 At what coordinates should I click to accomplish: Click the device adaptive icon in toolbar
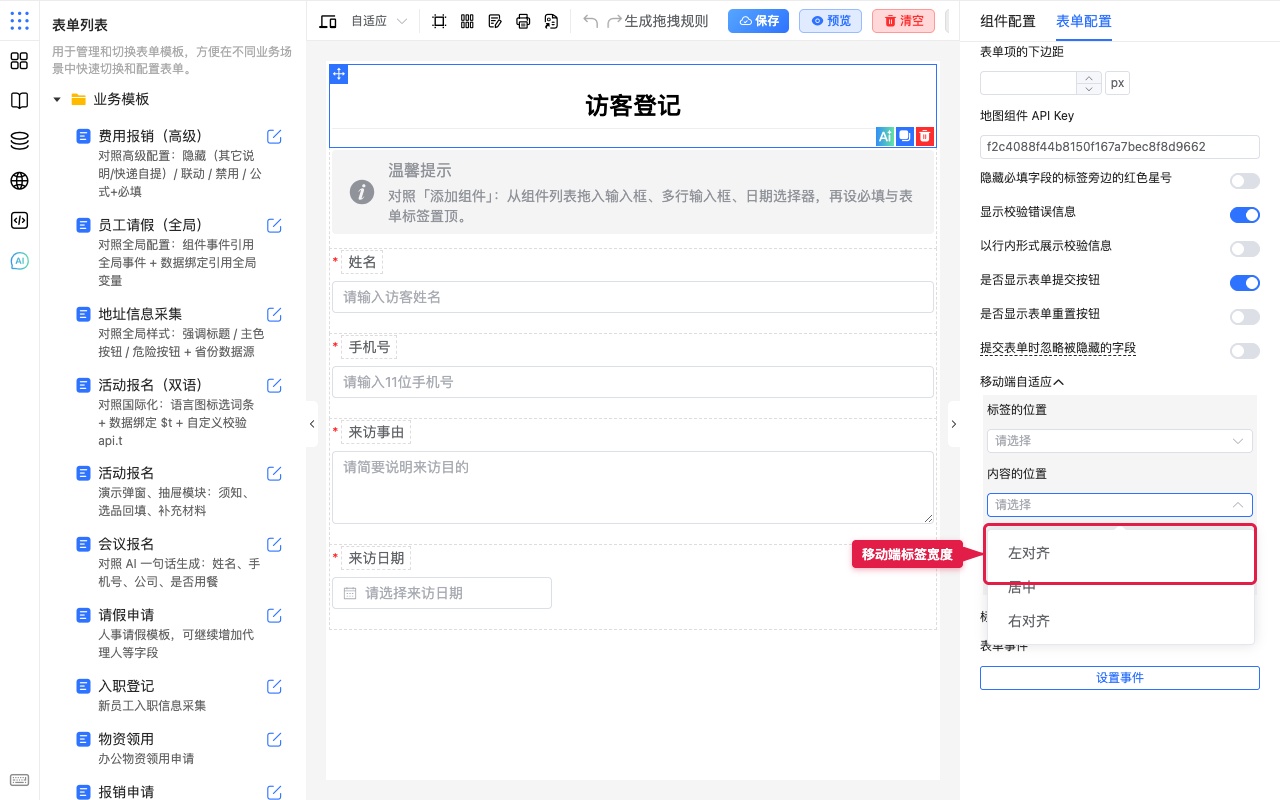pos(328,21)
